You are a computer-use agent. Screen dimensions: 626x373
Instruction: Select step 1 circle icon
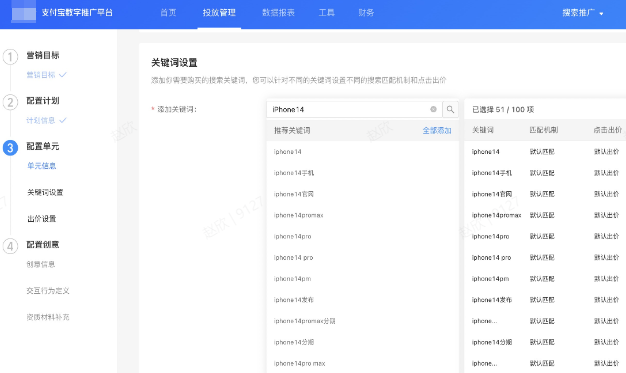(x=10, y=57)
